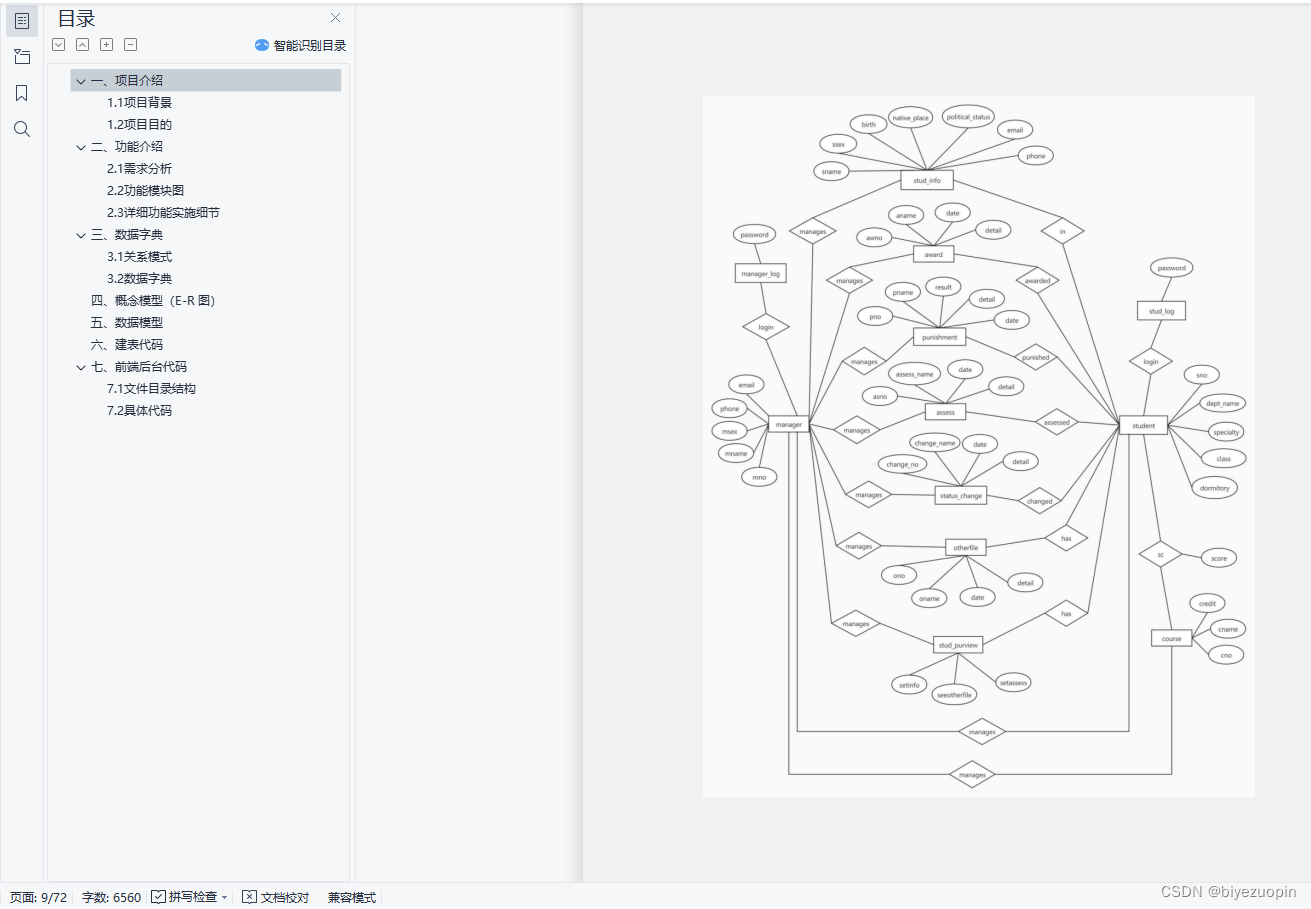
Task: Jump to 一、项目介绍 heading
Action: pos(206,80)
